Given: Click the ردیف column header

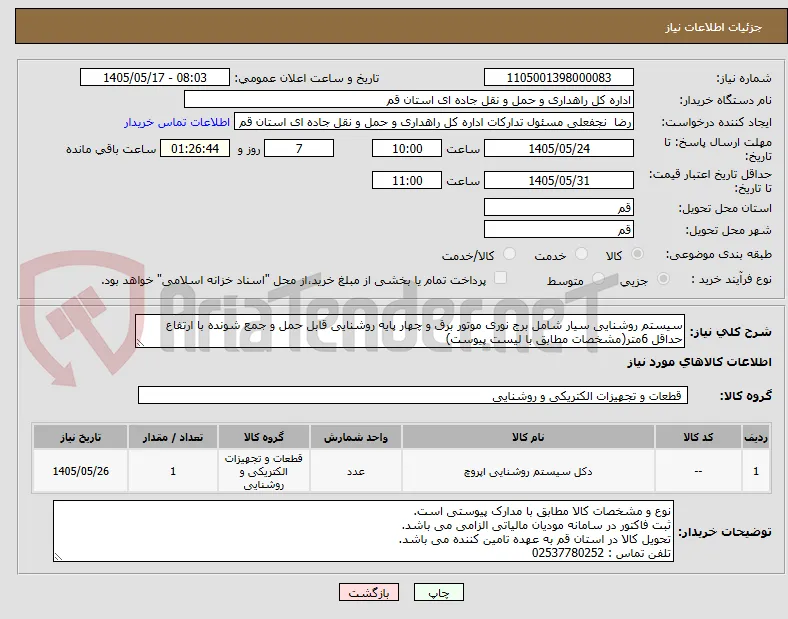Looking at the screenshot, I should tap(756, 437).
